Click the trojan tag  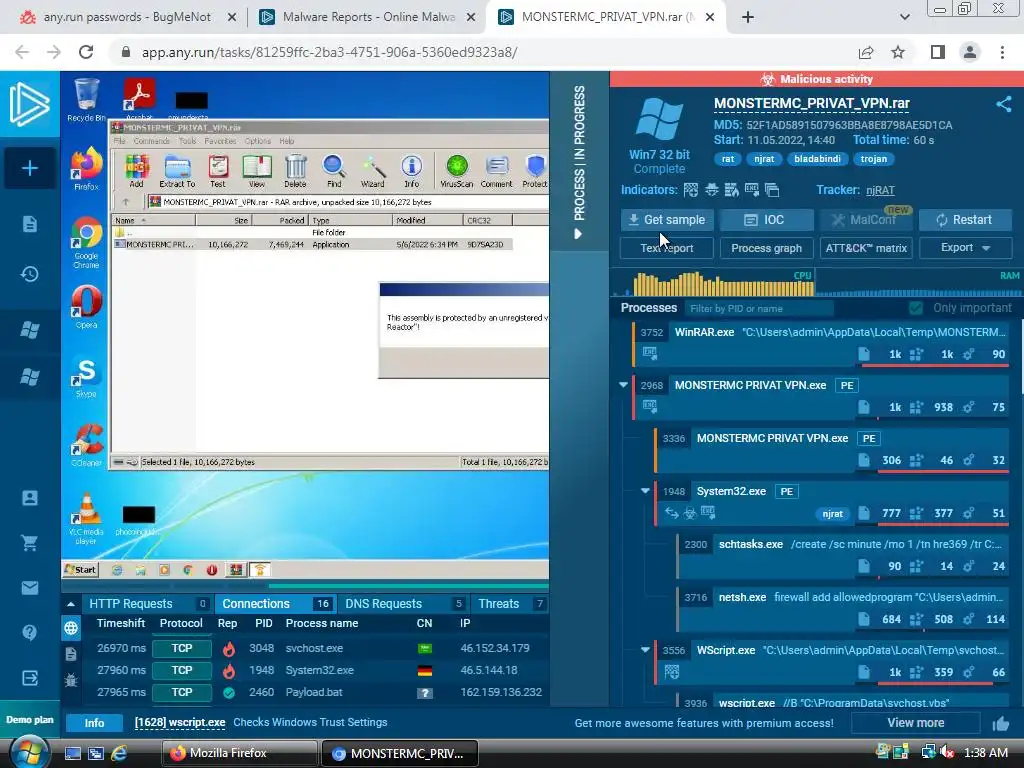(874, 159)
